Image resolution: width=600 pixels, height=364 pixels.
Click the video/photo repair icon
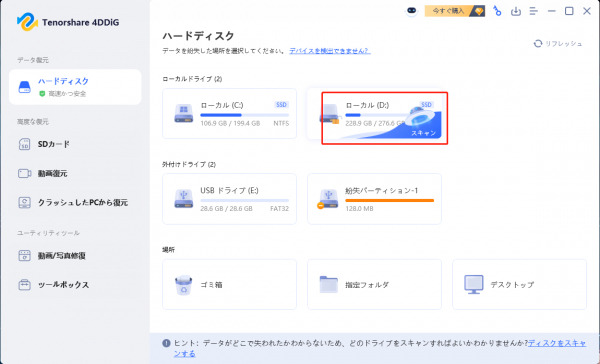click(x=24, y=256)
